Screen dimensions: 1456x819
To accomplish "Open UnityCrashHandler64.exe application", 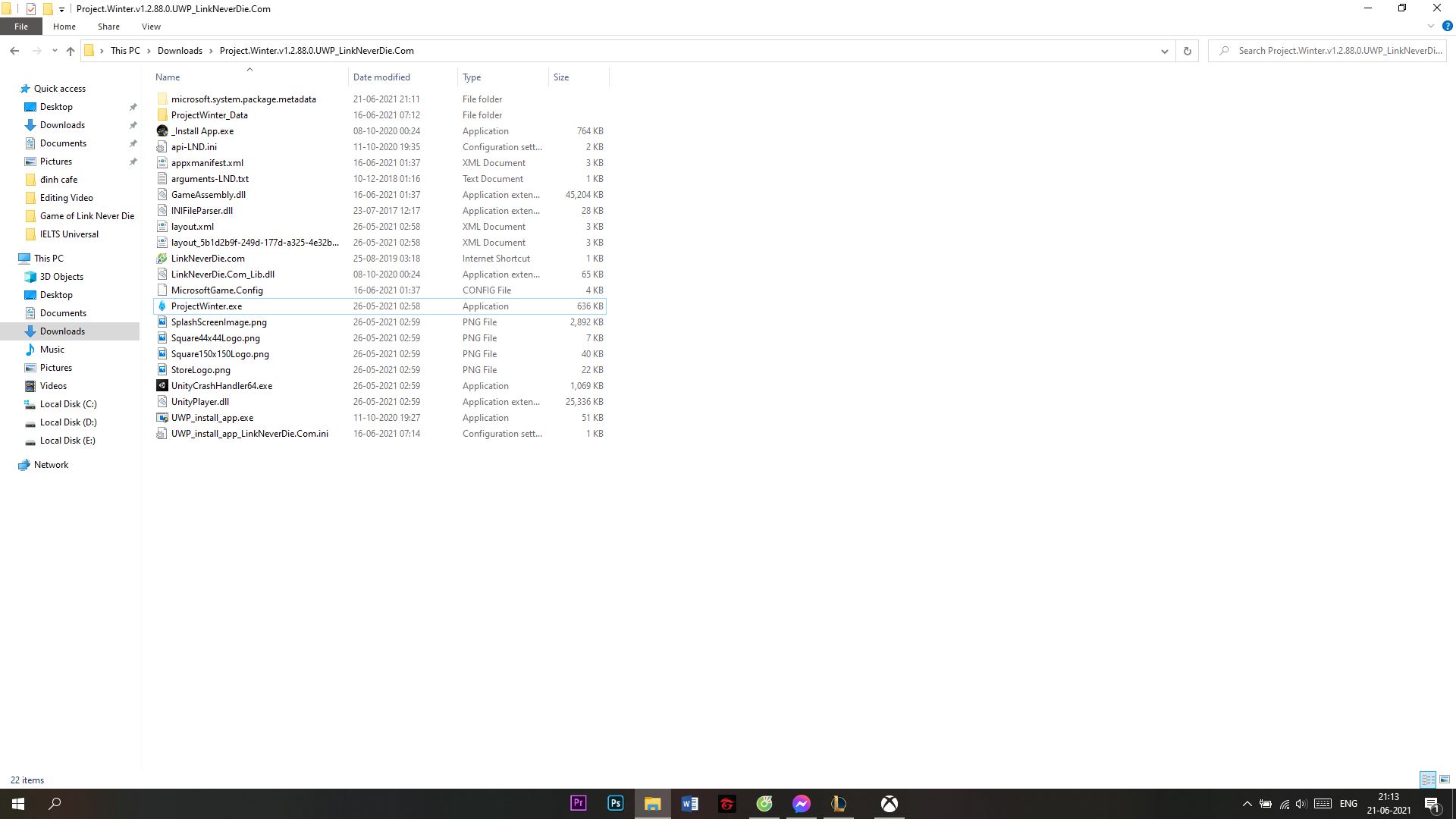I will pos(222,385).
